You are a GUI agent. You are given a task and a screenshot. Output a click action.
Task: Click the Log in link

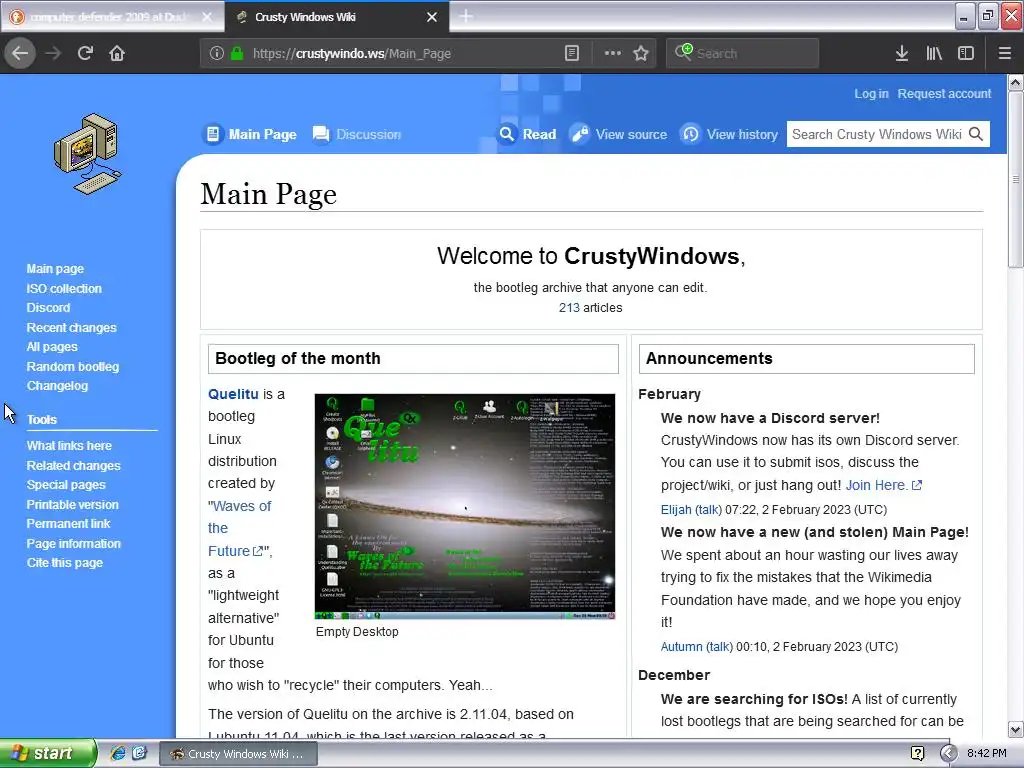871,93
